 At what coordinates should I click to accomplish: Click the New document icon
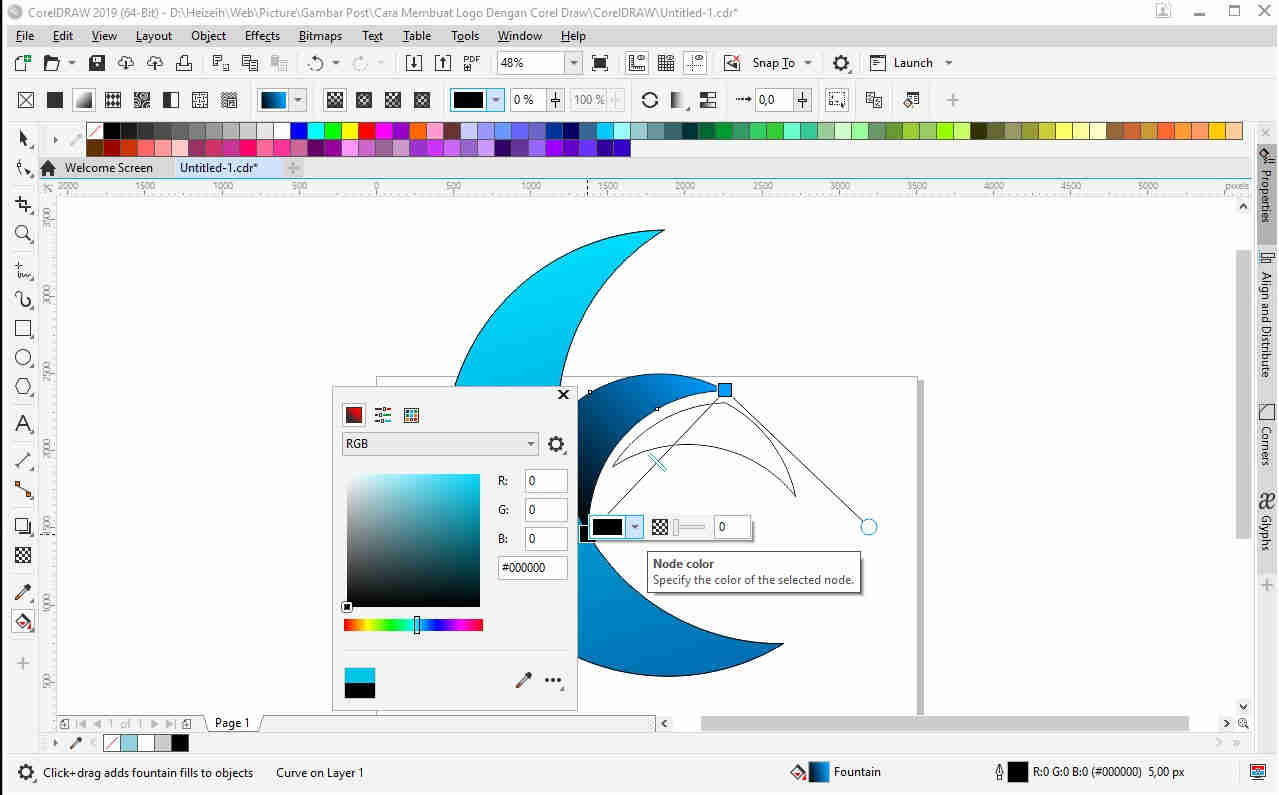tap(23, 63)
